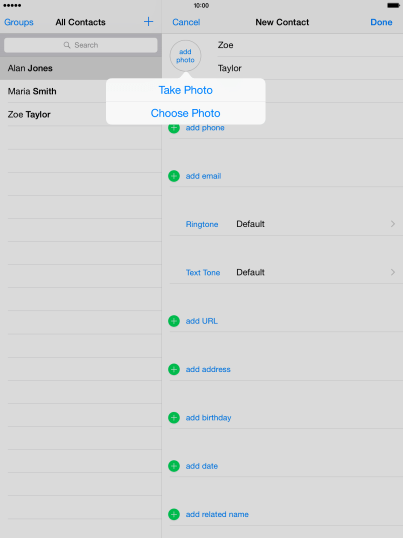Select Choose Photo from popup

pos(186,113)
